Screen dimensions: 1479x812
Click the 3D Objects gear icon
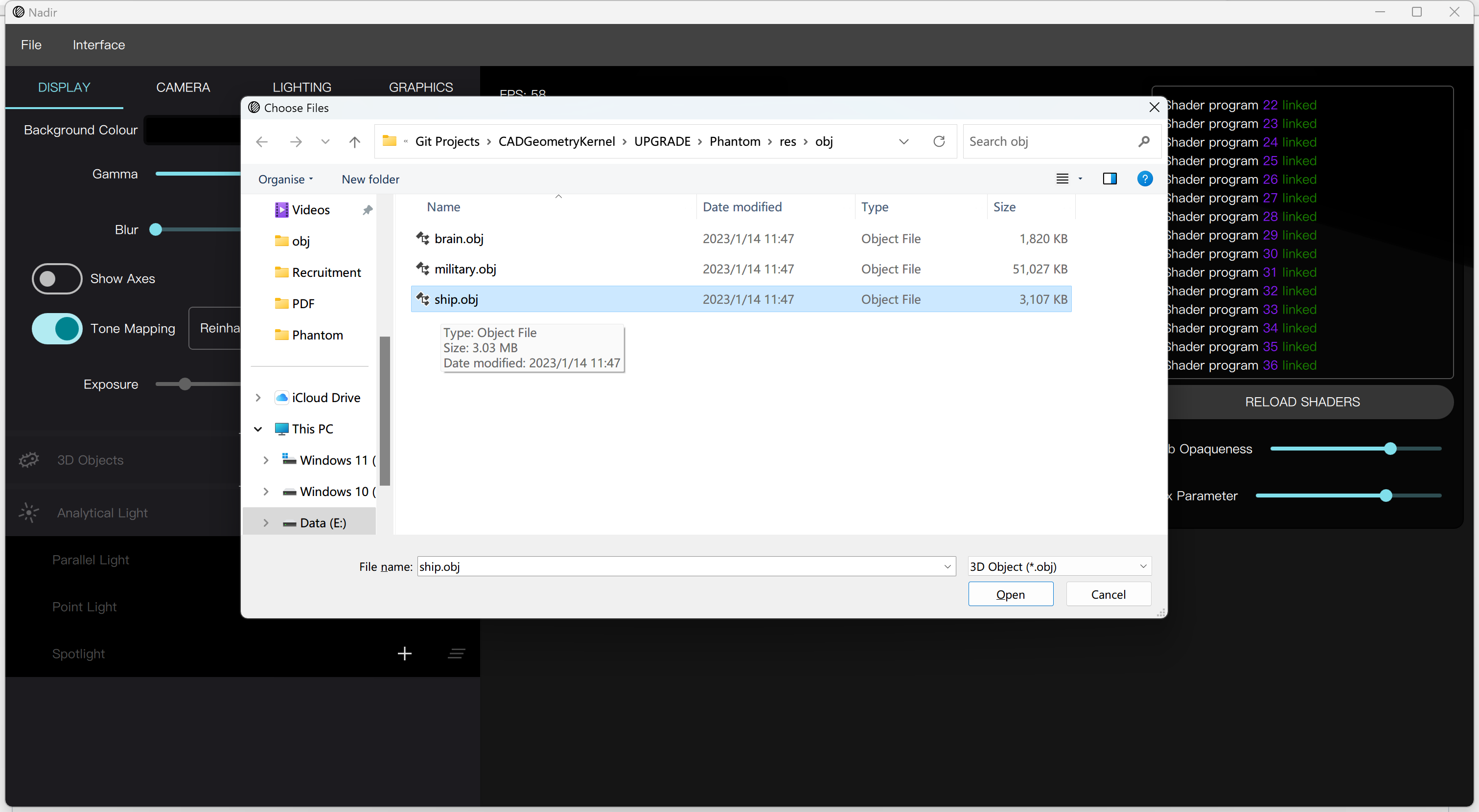[29, 460]
